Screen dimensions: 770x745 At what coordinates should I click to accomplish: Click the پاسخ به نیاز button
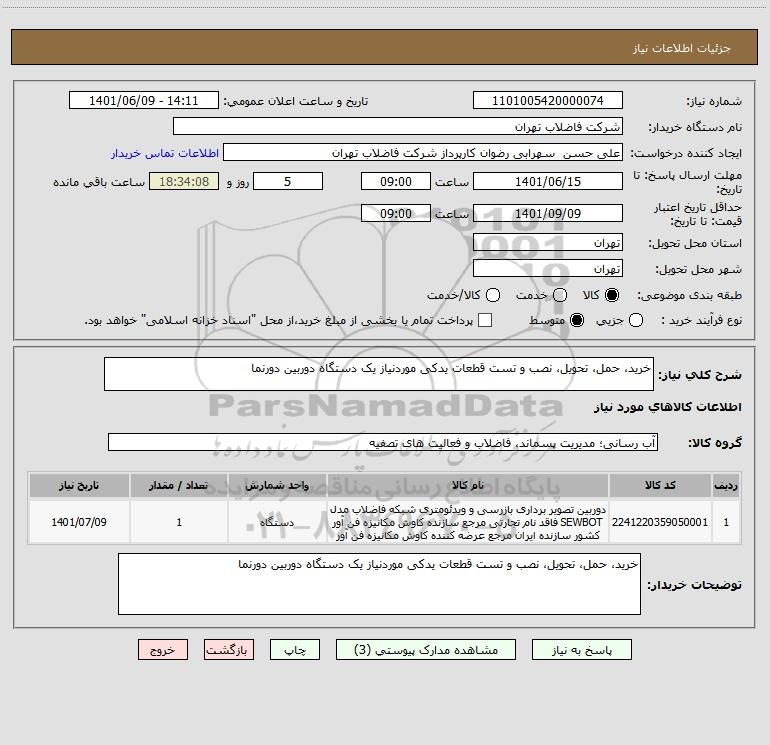coord(581,650)
